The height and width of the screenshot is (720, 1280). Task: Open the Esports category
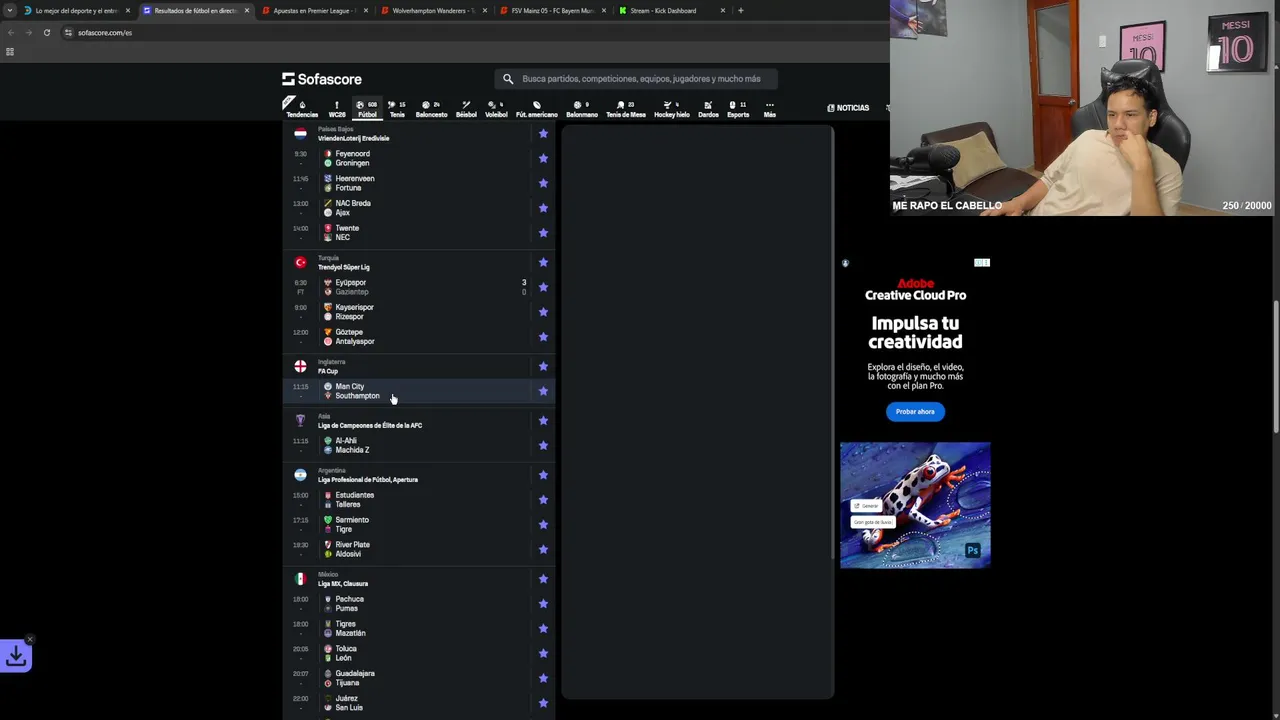738,109
